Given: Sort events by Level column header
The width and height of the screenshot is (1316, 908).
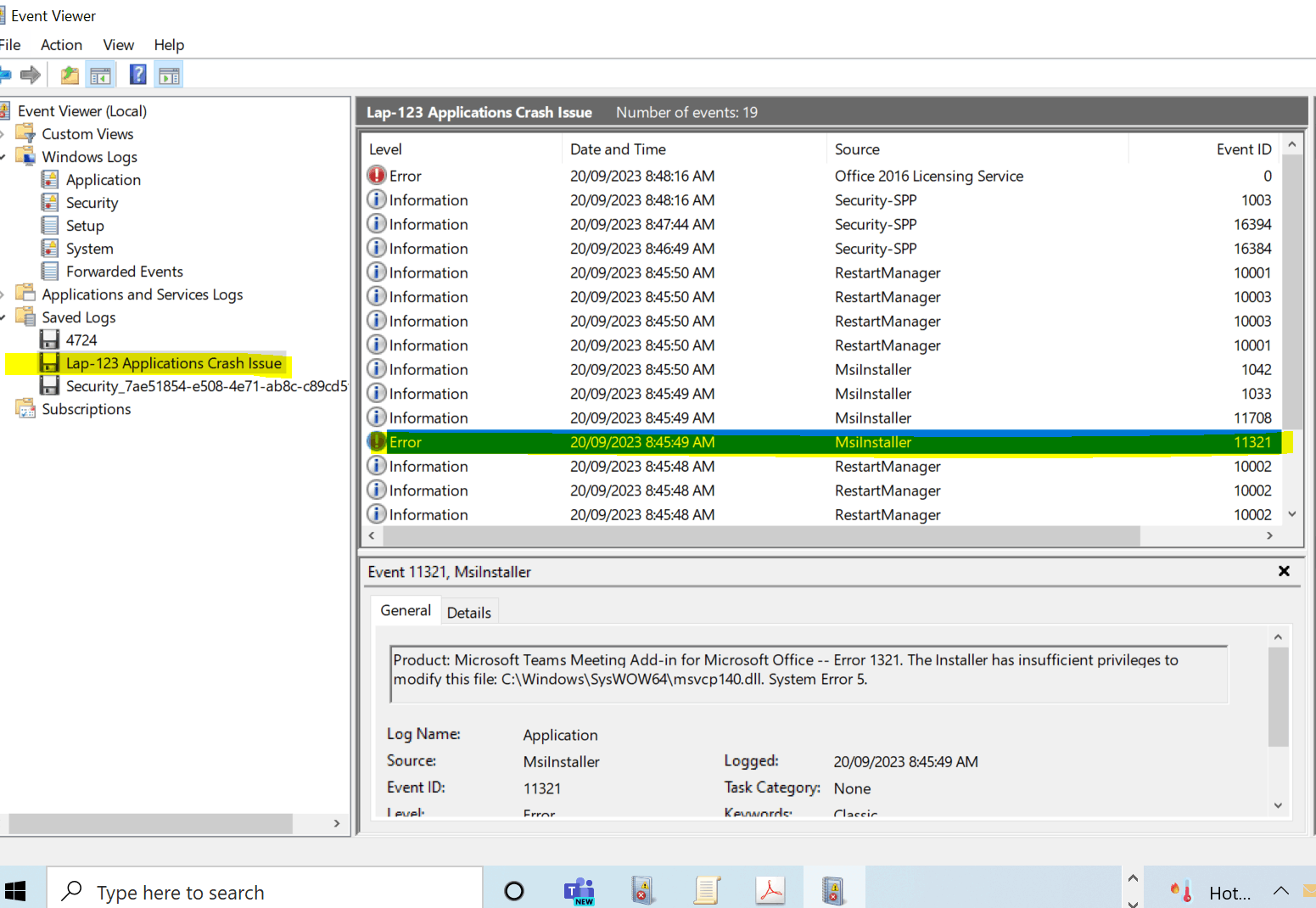Looking at the screenshot, I should [462, 149].
